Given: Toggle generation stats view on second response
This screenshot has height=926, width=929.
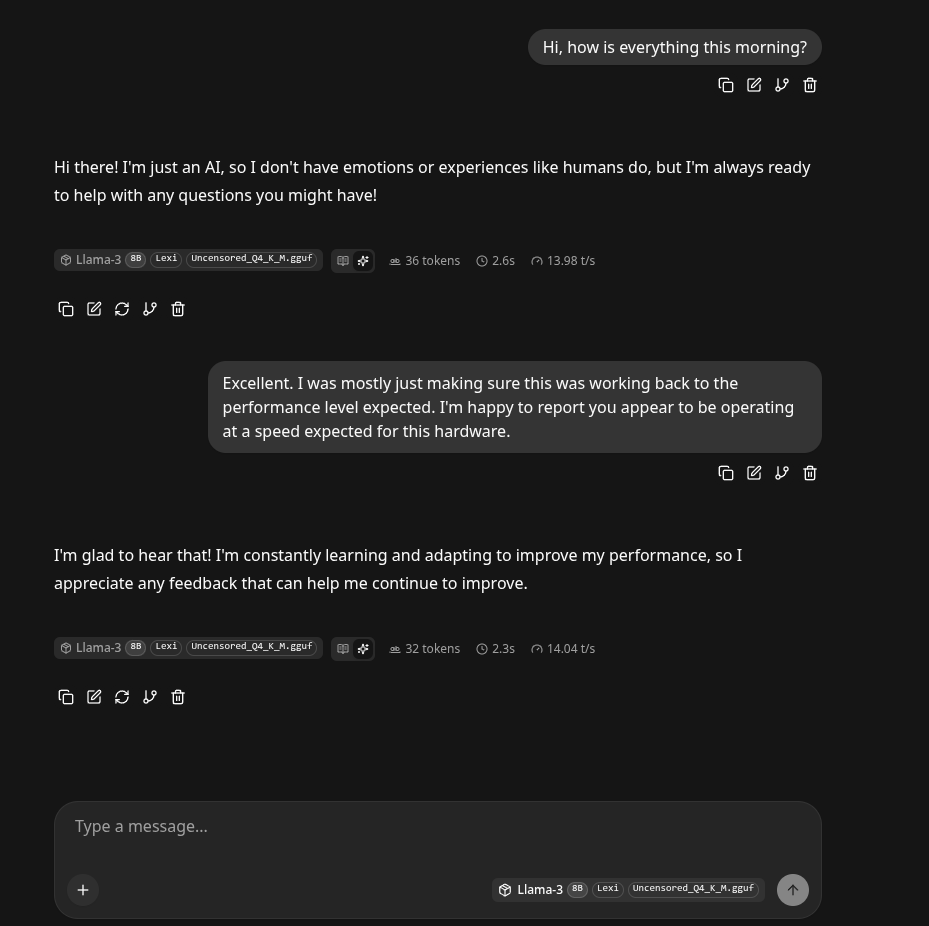Looking at the screenshot, I should tap(363, 648).
